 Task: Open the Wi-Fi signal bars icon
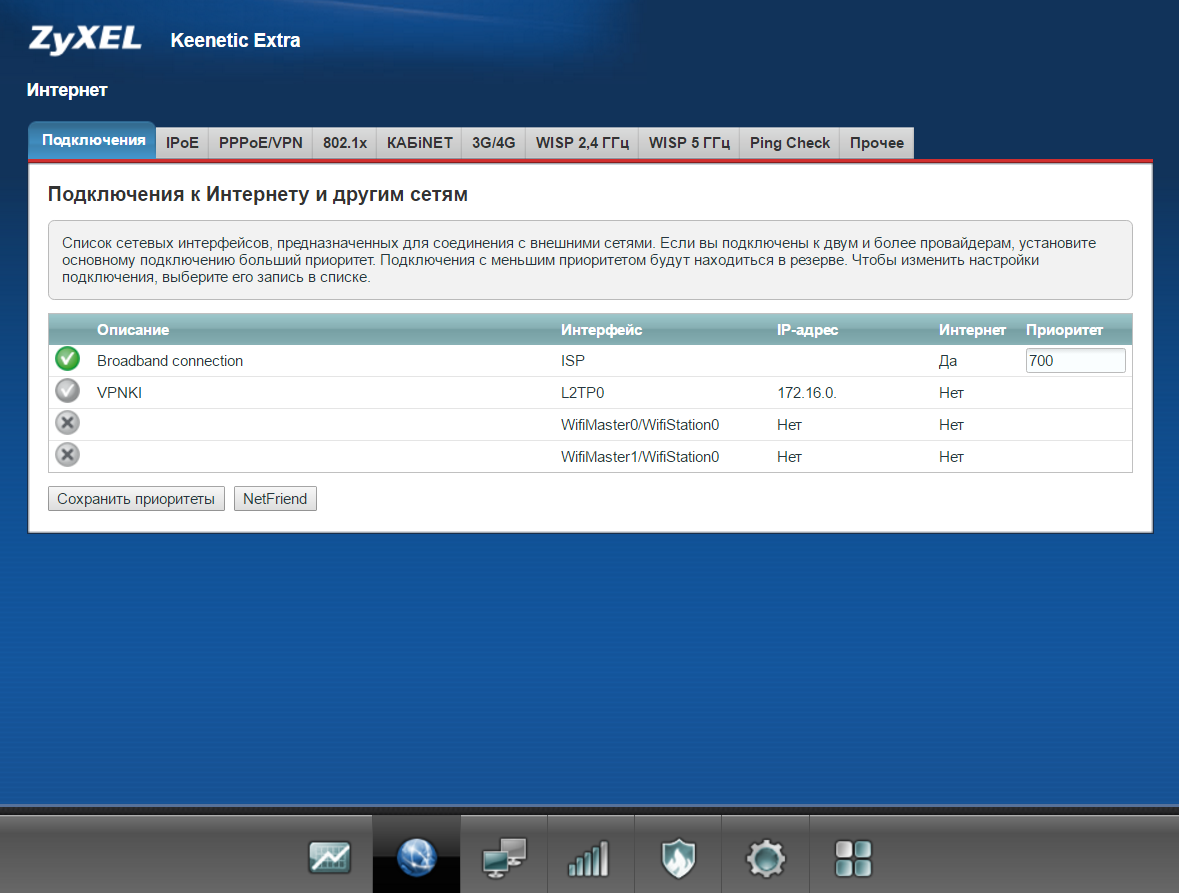coord(590,857)
